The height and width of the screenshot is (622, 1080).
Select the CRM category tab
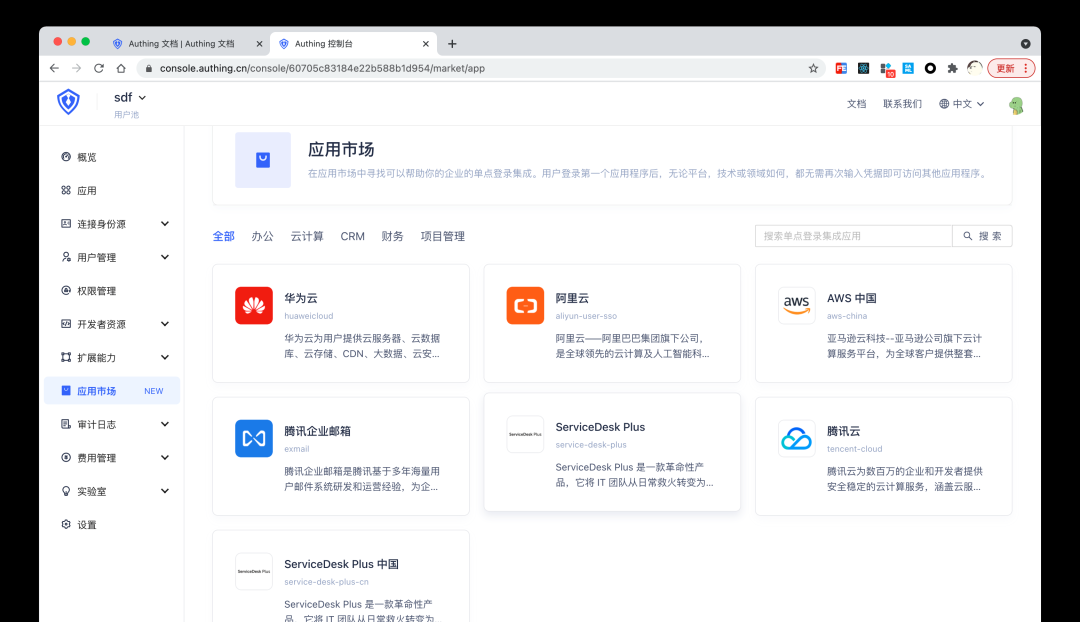[x=352, y=236]
